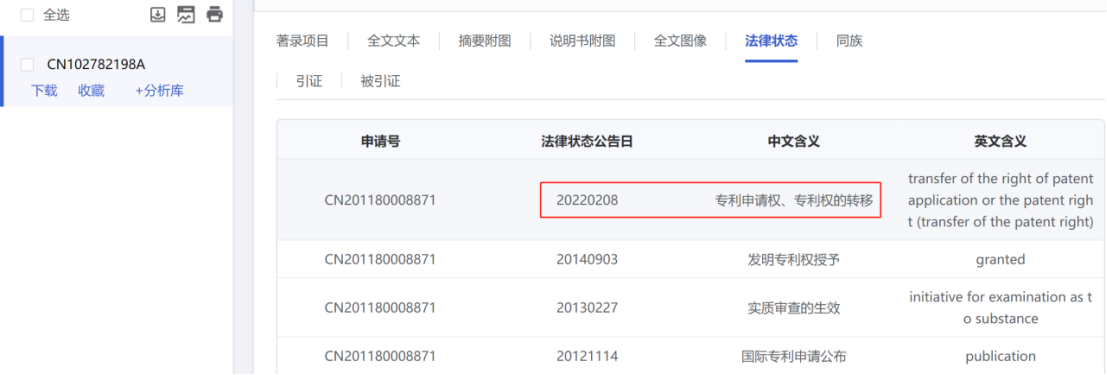Image resolution: width=1107 pixels, height=375 pixels.
Task: Click application number in the 20121114 row
Action: tap(380, 357)
